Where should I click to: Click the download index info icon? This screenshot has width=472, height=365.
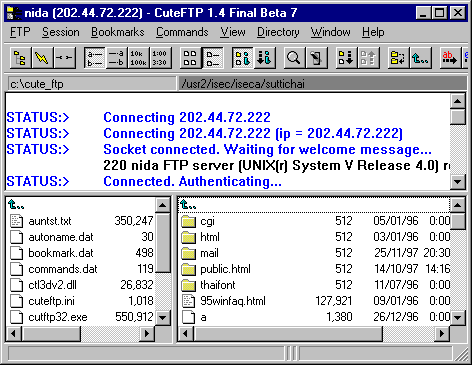264,58
